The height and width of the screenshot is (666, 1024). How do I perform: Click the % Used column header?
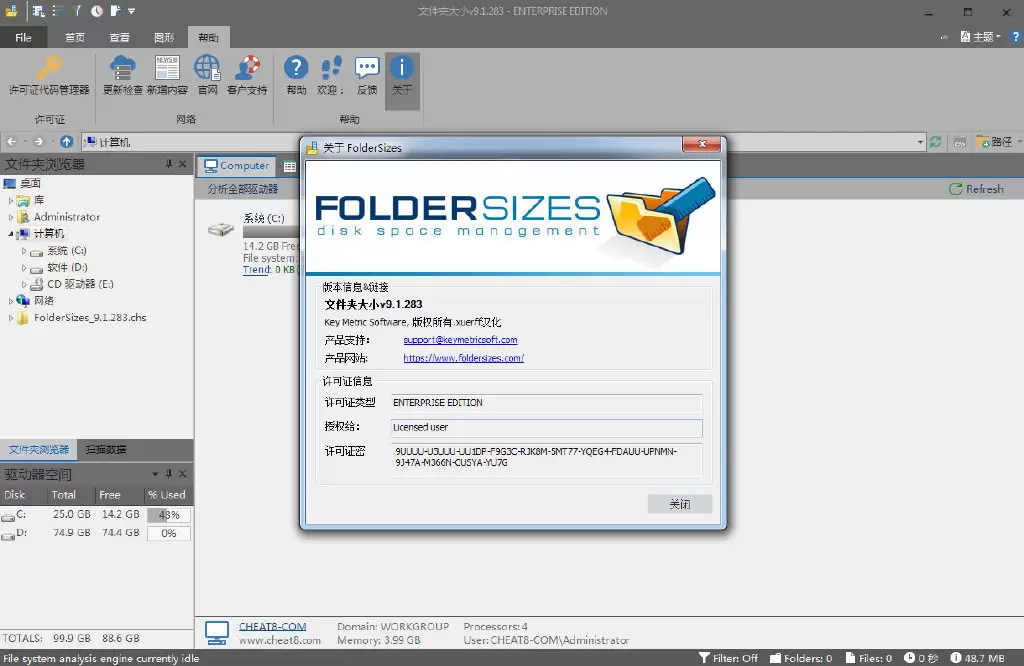coord(167,495)
